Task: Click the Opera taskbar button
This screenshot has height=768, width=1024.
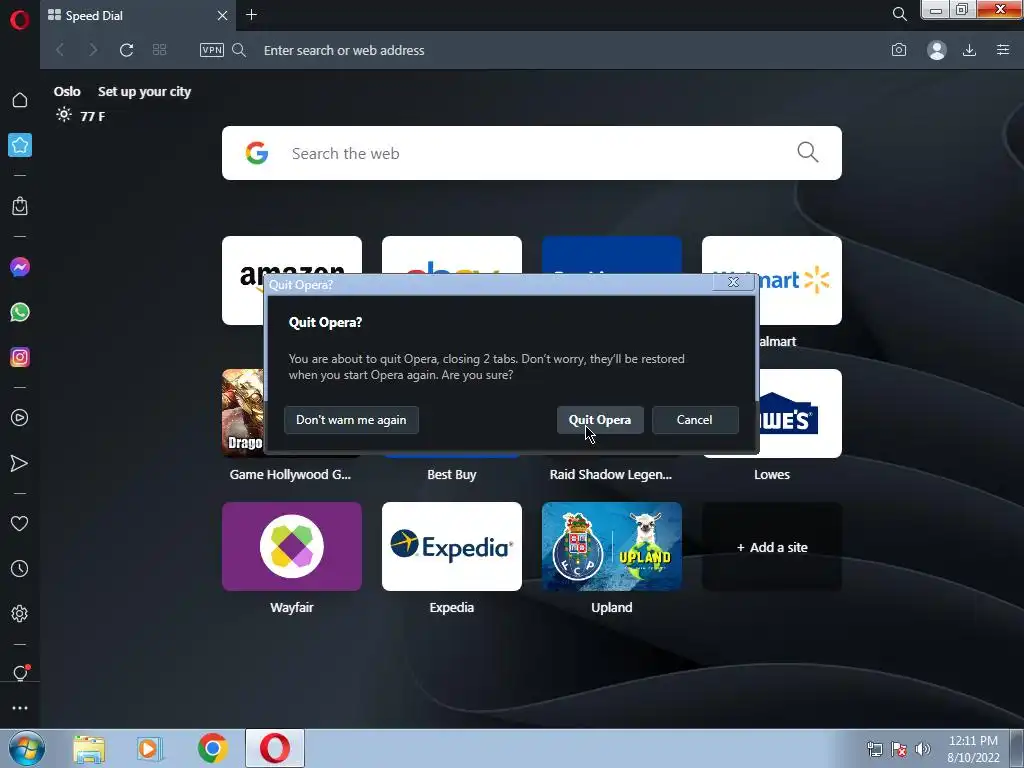Action: point(275,748)
